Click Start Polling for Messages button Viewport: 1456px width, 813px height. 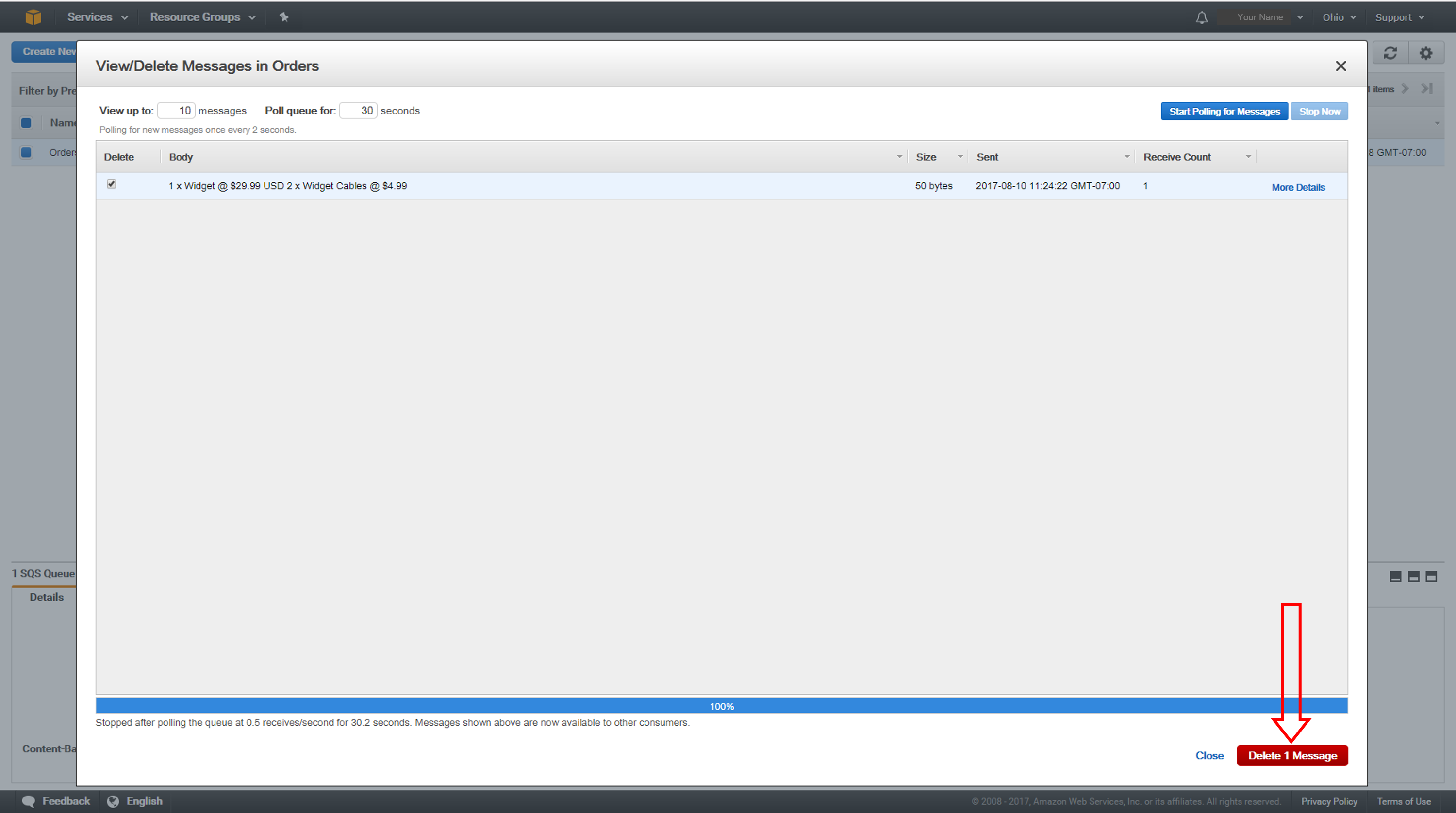coord(1224,111)
